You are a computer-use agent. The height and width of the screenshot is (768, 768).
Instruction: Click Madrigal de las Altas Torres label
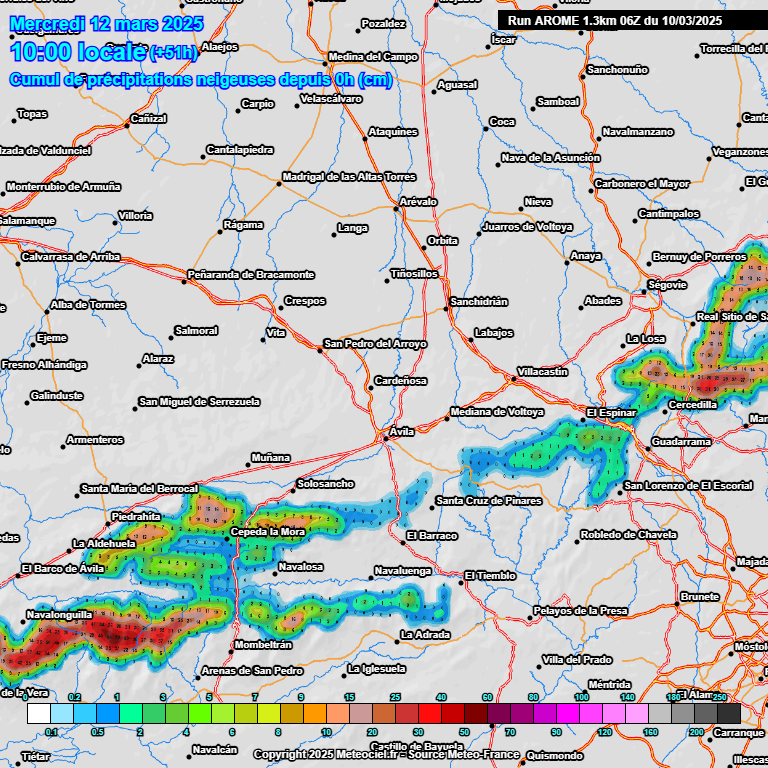tap(349, 177)
